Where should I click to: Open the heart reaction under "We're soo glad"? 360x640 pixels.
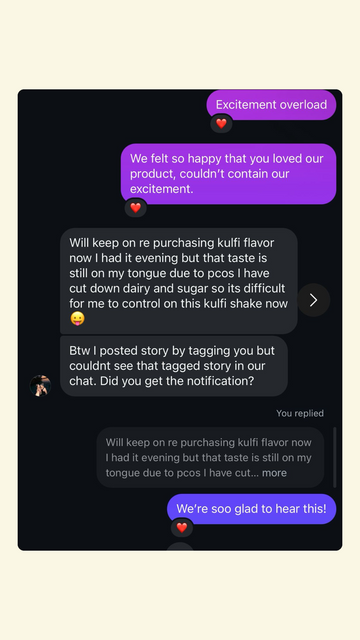(182, 527)
